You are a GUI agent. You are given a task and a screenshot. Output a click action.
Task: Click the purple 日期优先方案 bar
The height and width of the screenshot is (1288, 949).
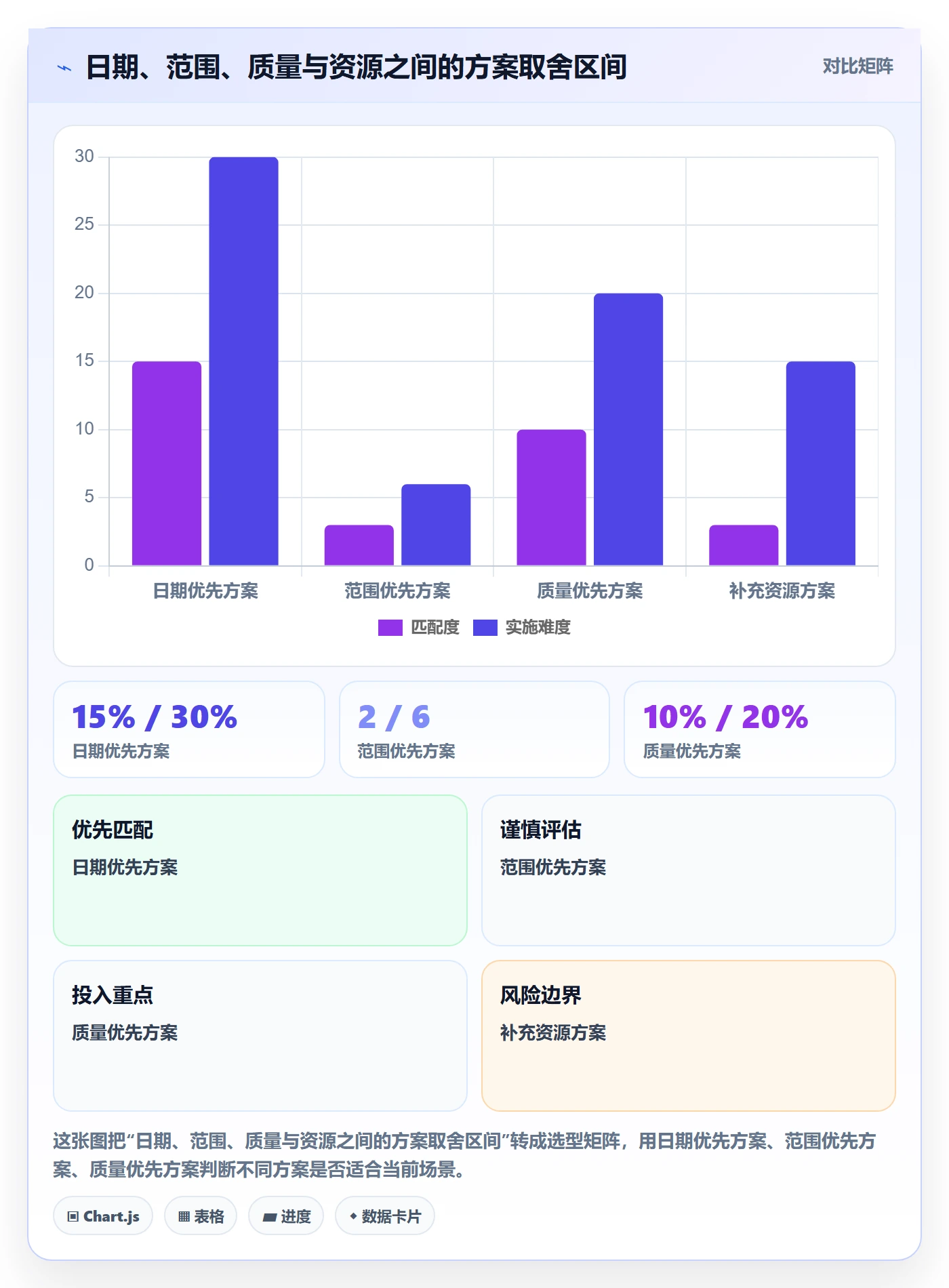(167, 463)
